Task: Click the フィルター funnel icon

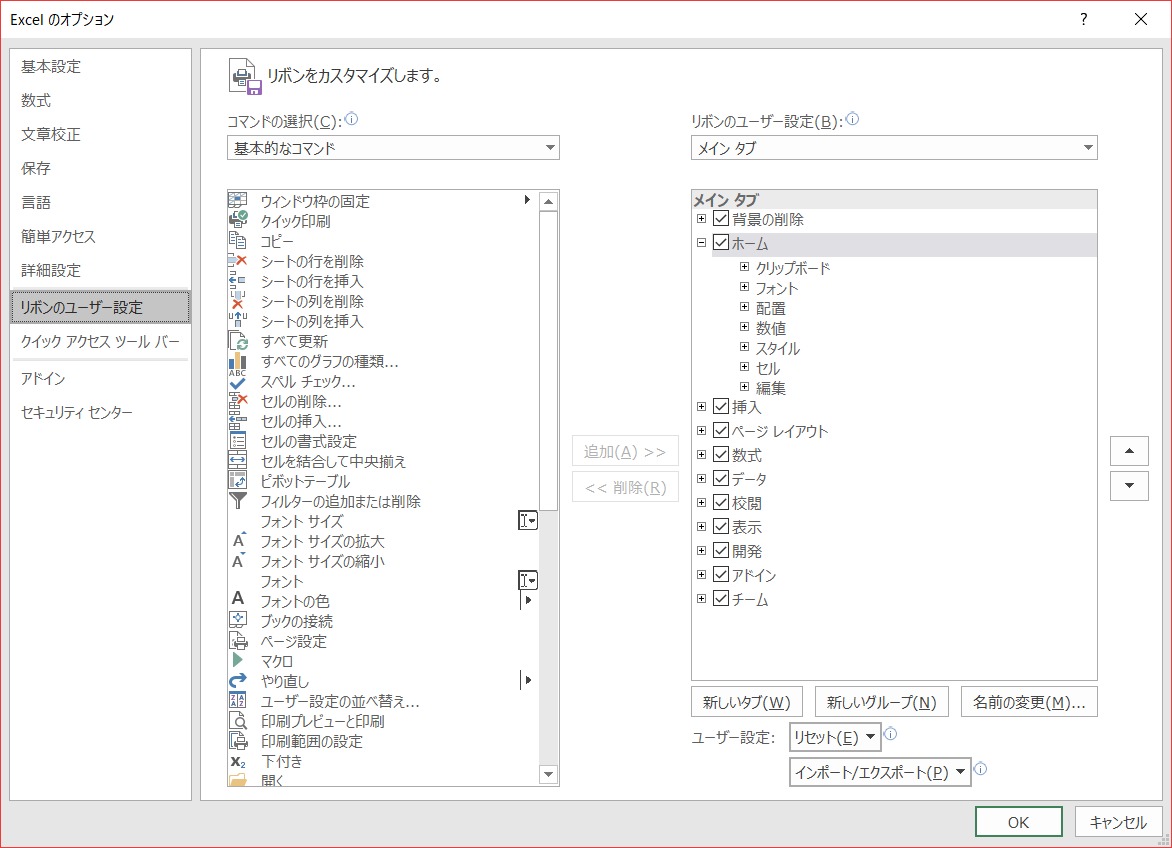Action: pos(238,501)
